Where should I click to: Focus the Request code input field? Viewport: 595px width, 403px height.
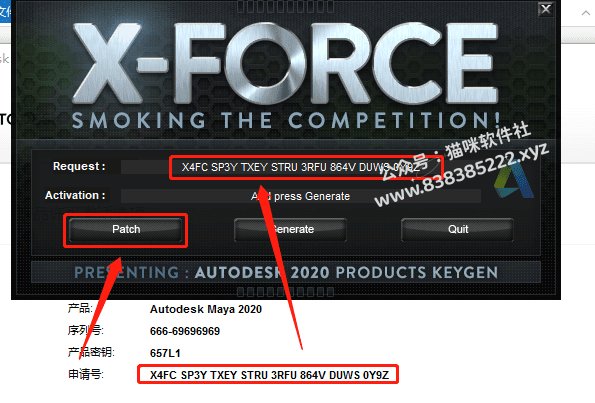(301, 167)
